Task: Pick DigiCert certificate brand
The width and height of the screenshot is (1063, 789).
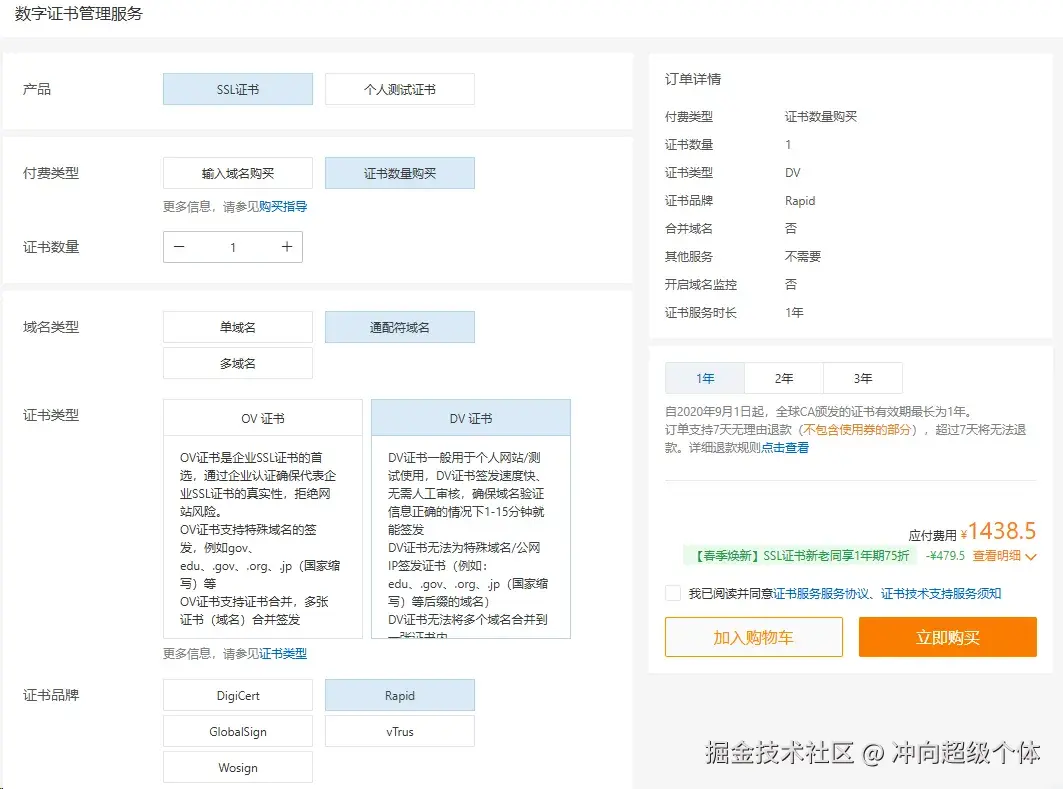Action: click(238, 695)
